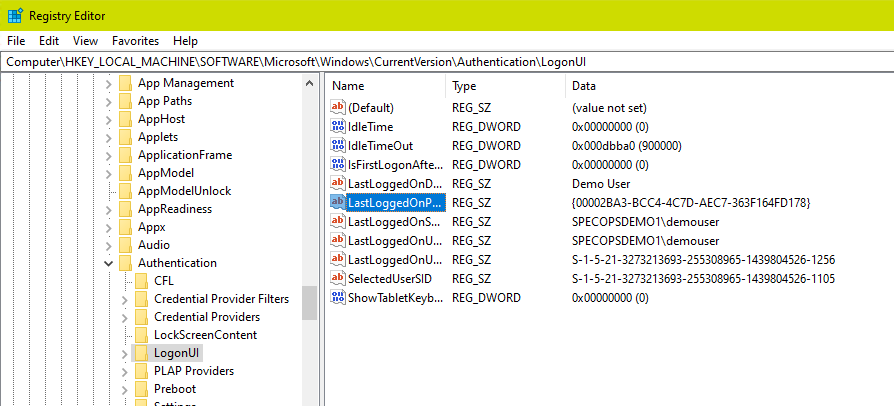Viewport: 894px width, 406px height.
Task: Click the 0x000dbba0 (900000) data cell
Action: [627, 146]
